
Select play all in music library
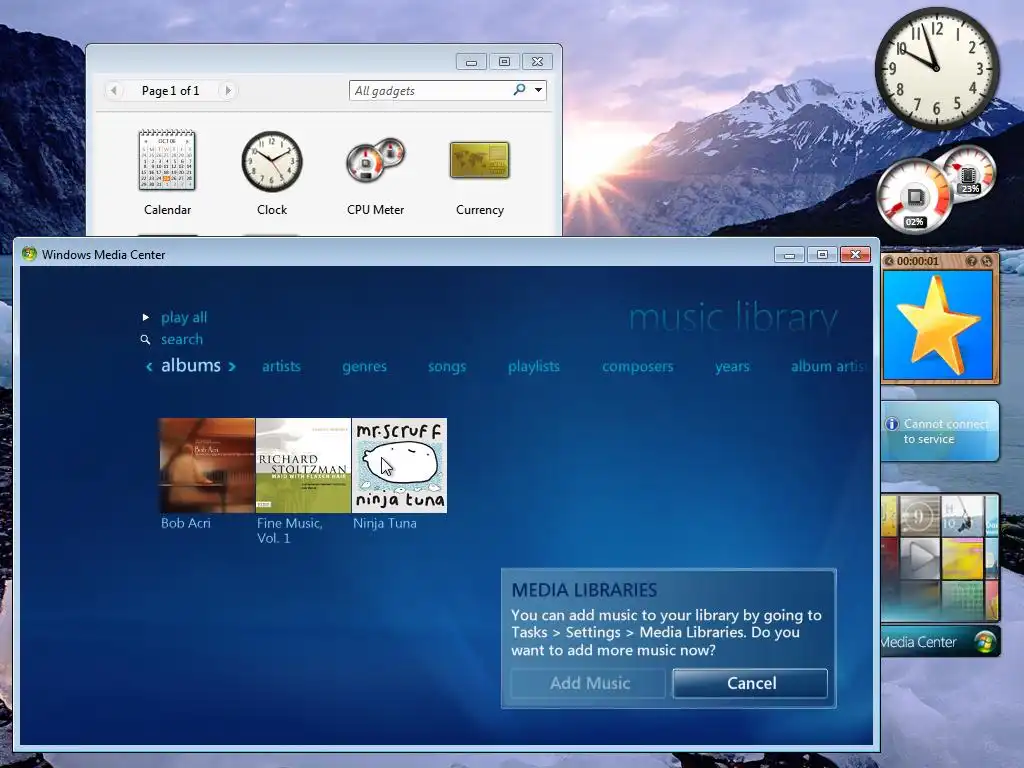184,317
